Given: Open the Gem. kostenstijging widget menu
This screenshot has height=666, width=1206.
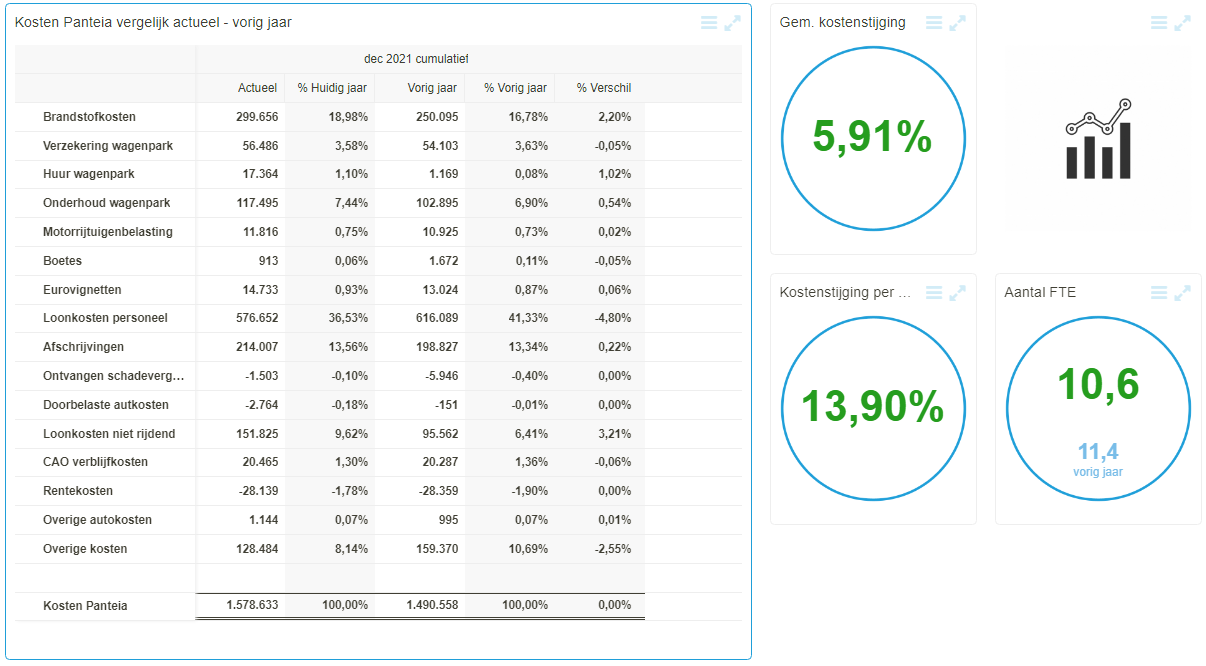Looking at the screenshot, I should [934, 22].
